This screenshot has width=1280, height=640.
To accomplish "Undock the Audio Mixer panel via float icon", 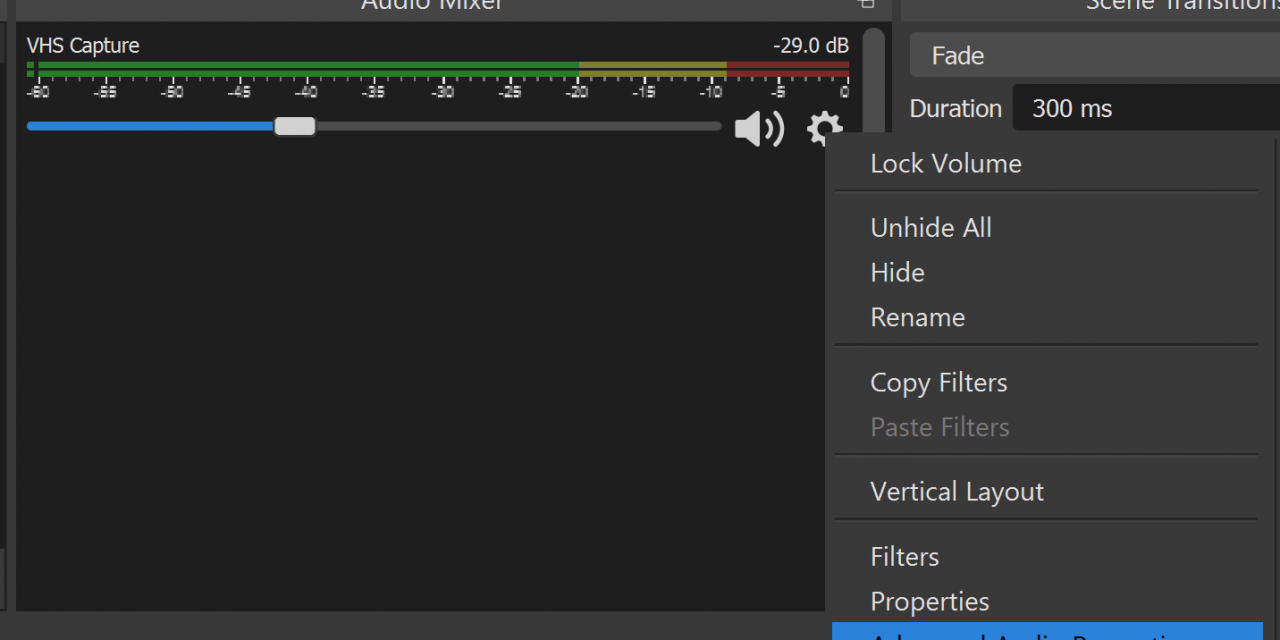I will pyautogui.click(x=866, y=5).
